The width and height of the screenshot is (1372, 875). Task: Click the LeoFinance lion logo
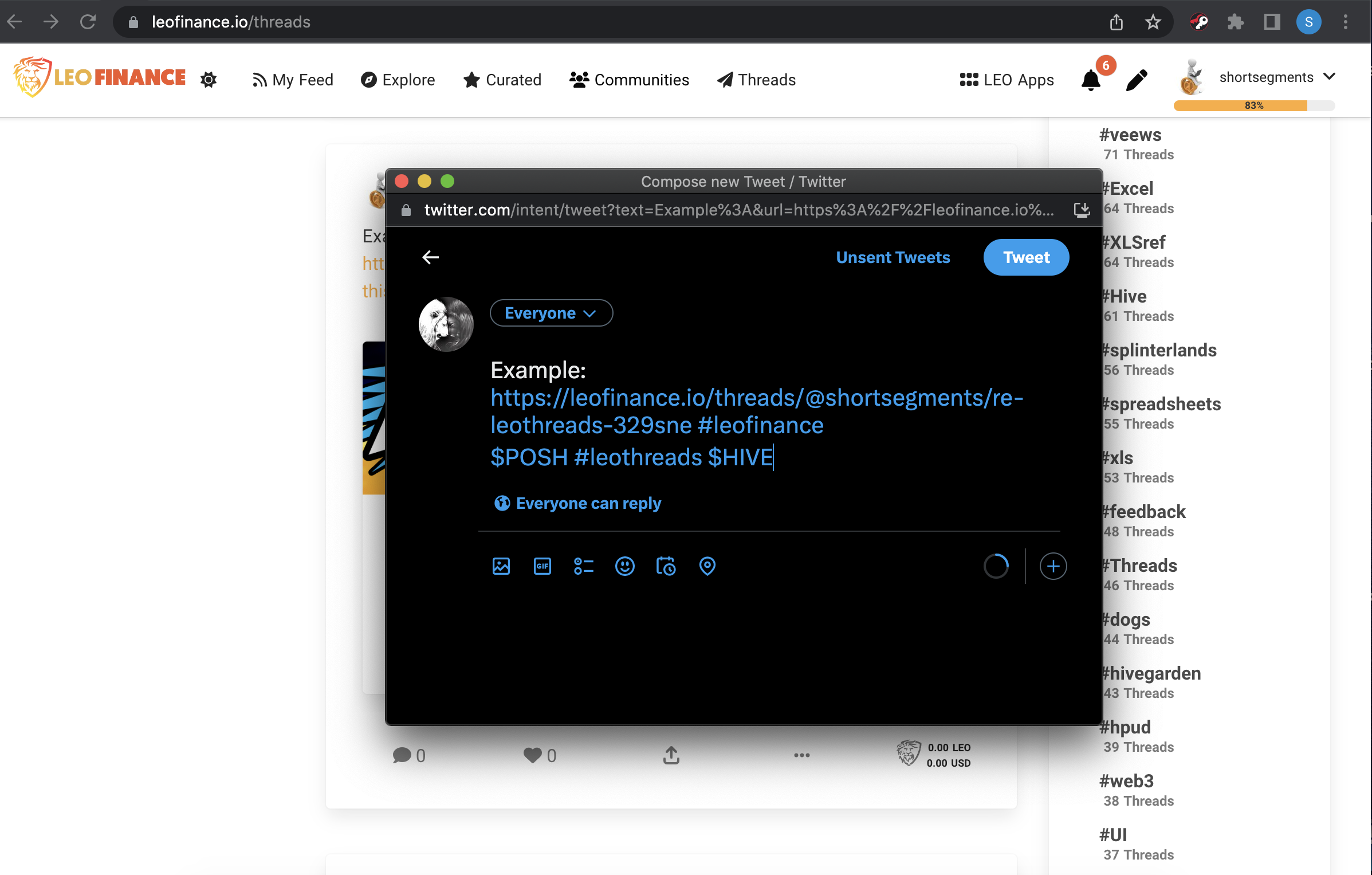point(32,77)
